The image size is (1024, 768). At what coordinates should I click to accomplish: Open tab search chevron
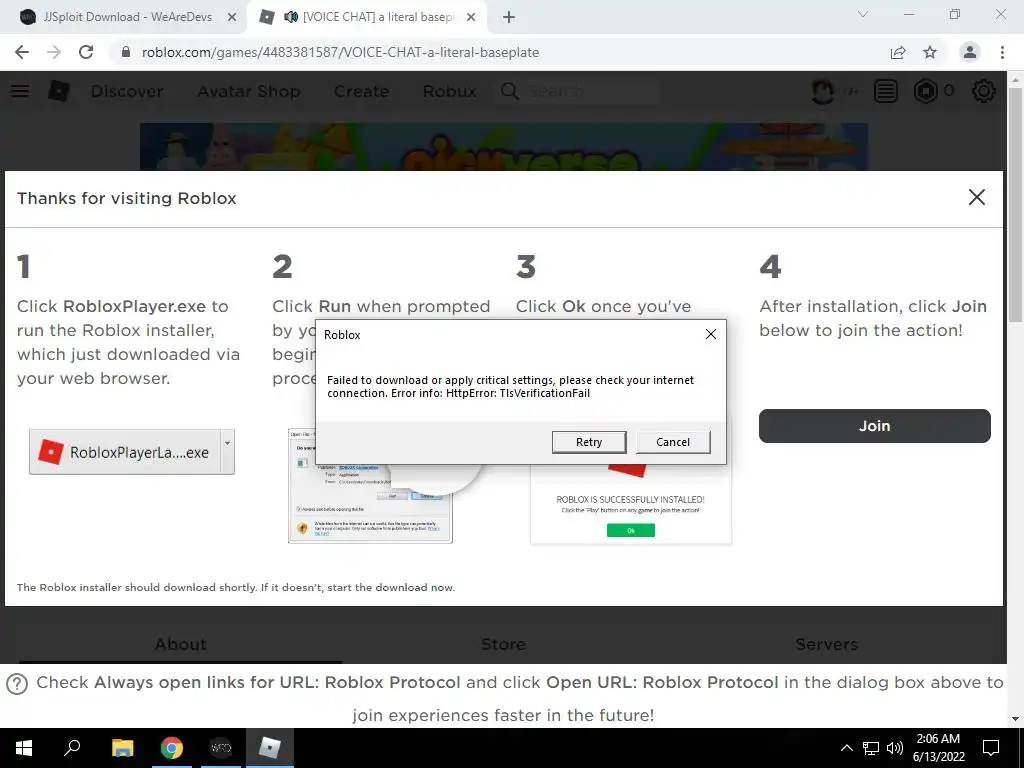click(x=863, y=14)
